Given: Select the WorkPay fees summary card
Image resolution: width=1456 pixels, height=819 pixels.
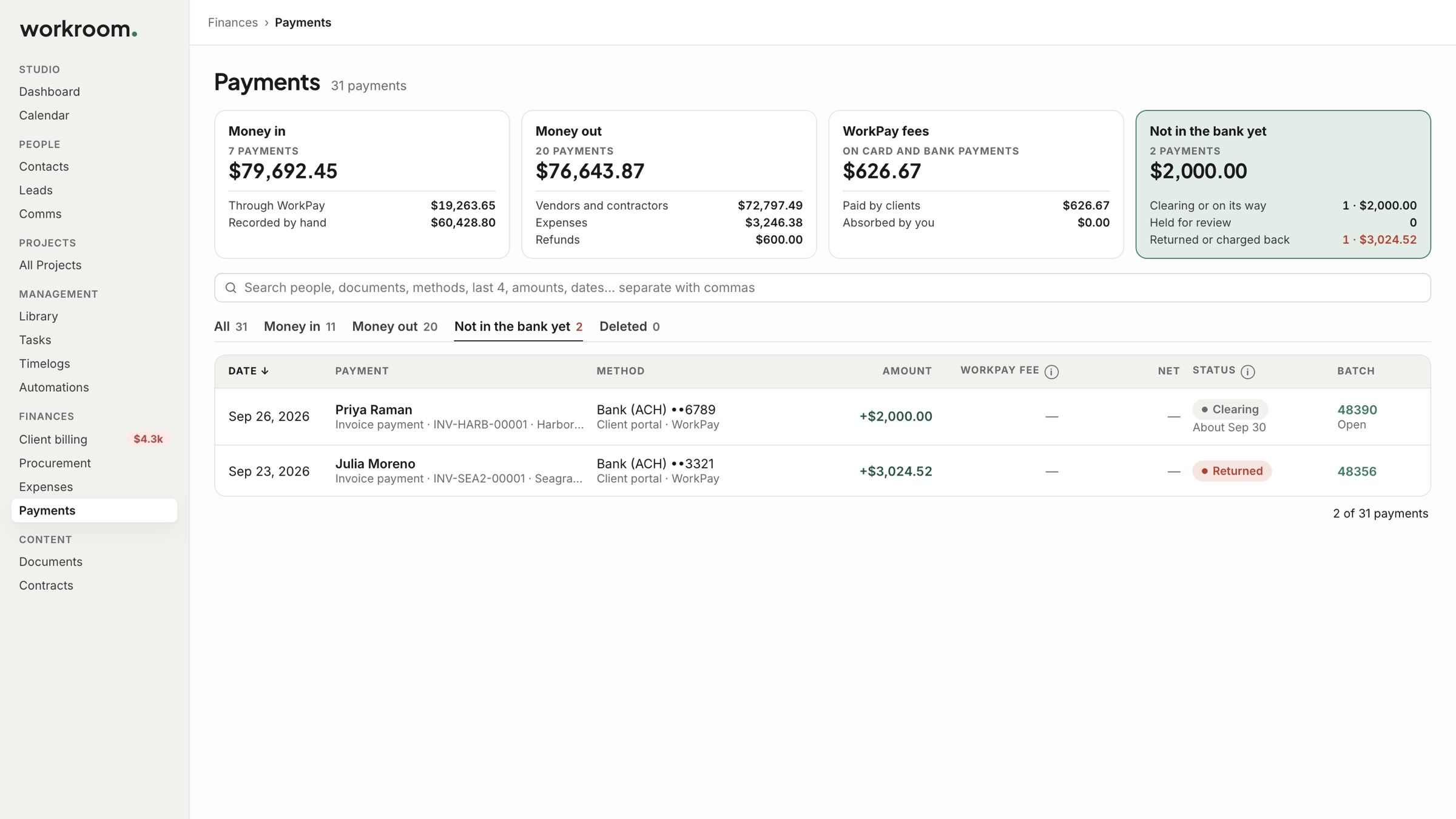Looking at the screenshot, I should pyautogui.click(x=976, y=184).
